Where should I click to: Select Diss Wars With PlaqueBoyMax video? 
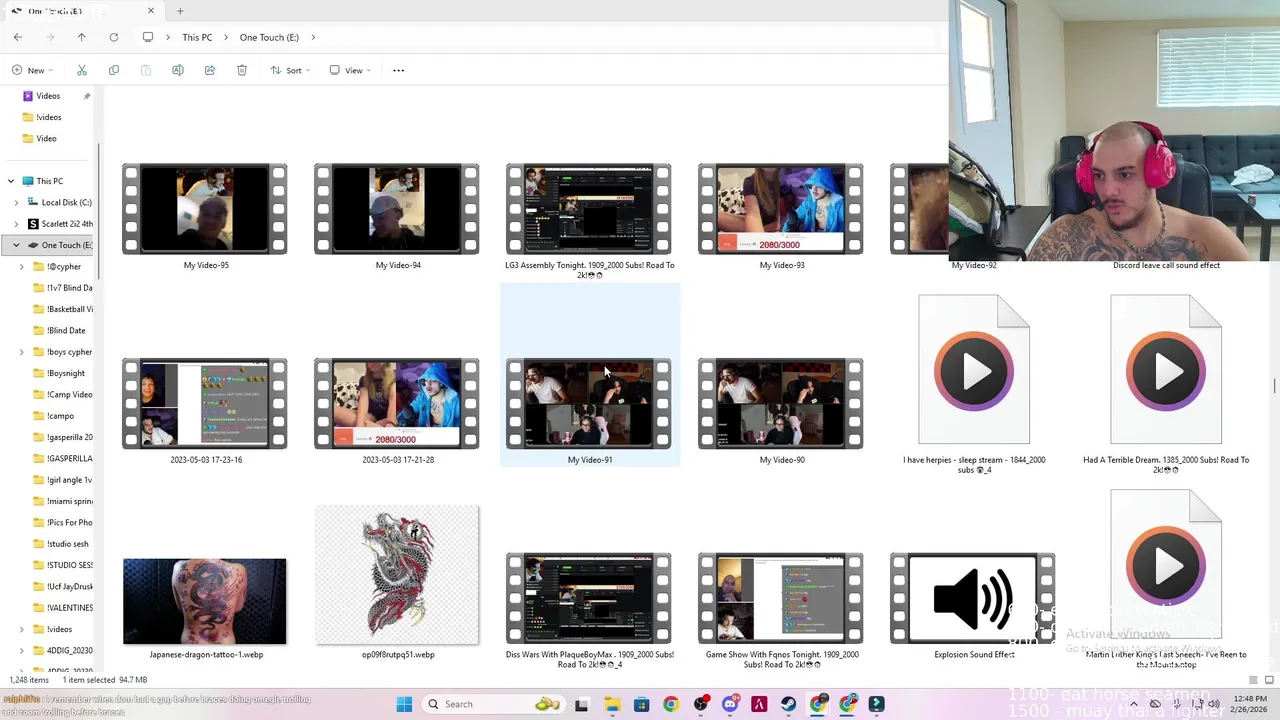(x=589, y=598)
